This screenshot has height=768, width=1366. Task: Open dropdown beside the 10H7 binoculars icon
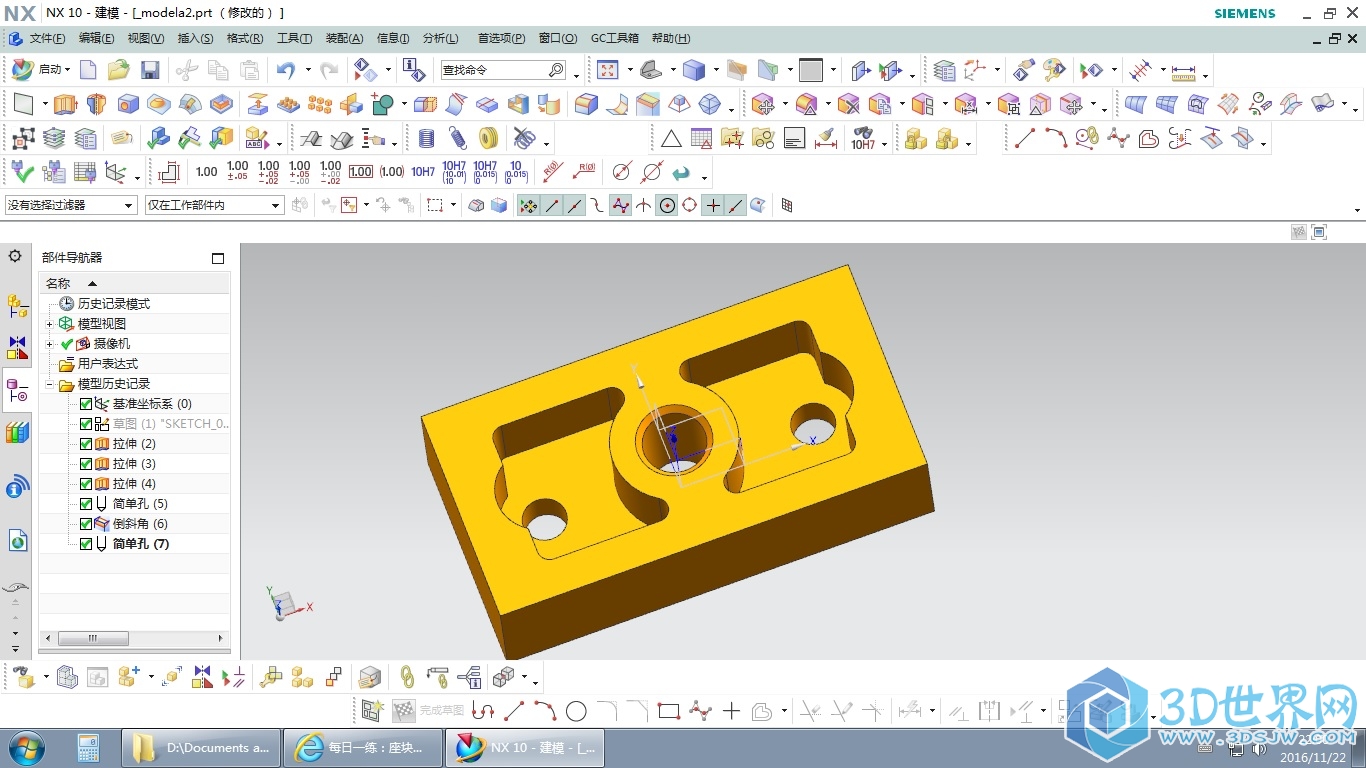pos(884,143)
